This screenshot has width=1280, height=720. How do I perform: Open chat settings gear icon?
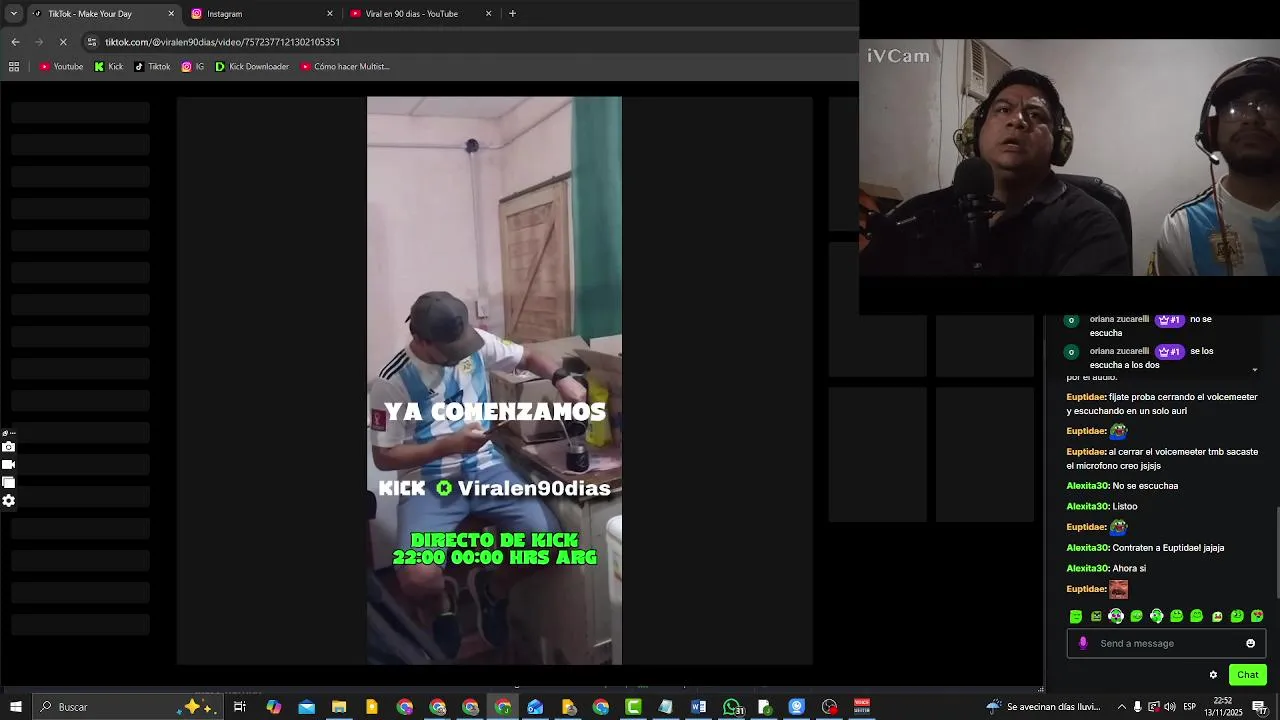point(1213,675)
